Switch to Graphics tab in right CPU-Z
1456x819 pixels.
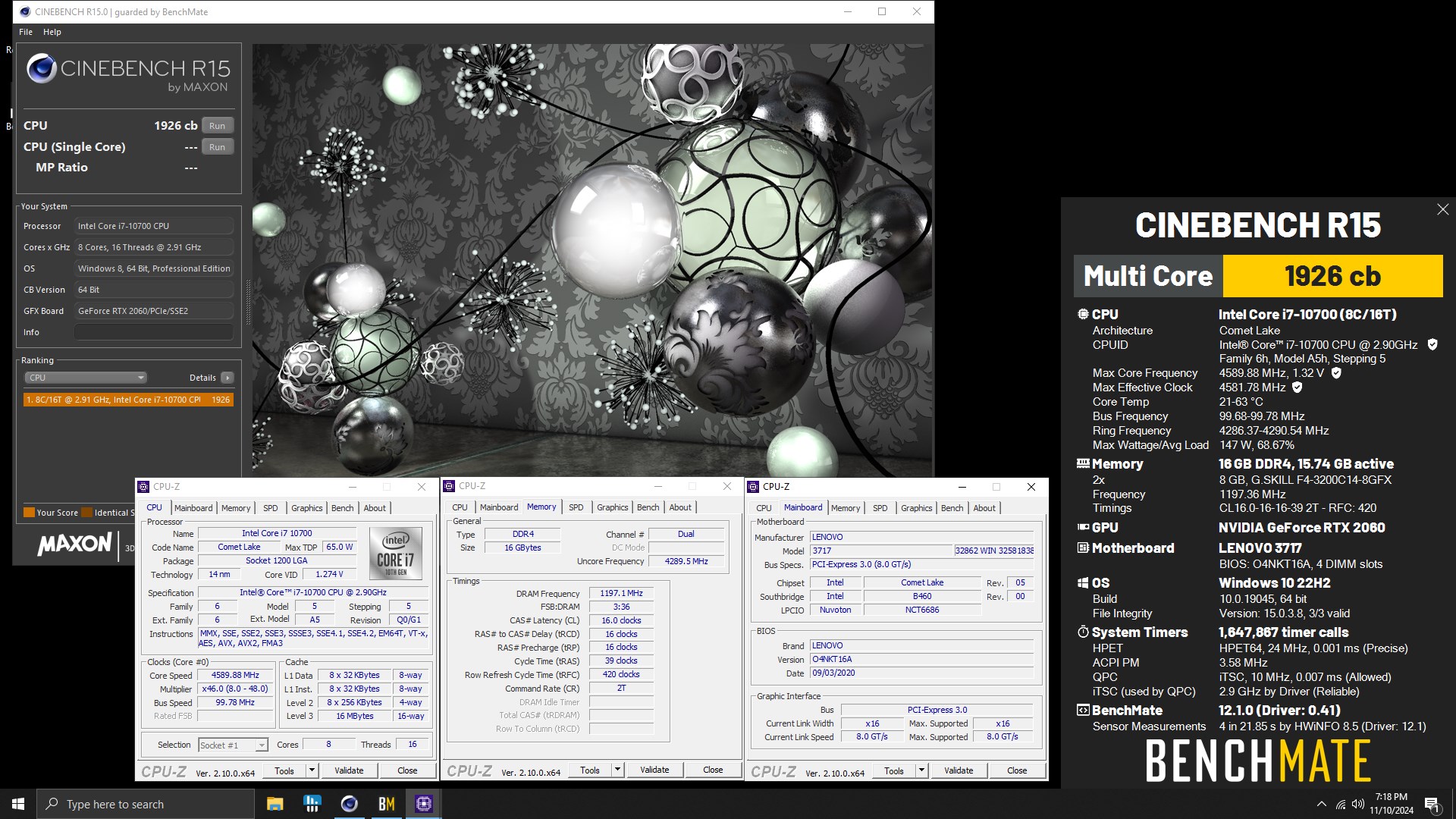917,508
